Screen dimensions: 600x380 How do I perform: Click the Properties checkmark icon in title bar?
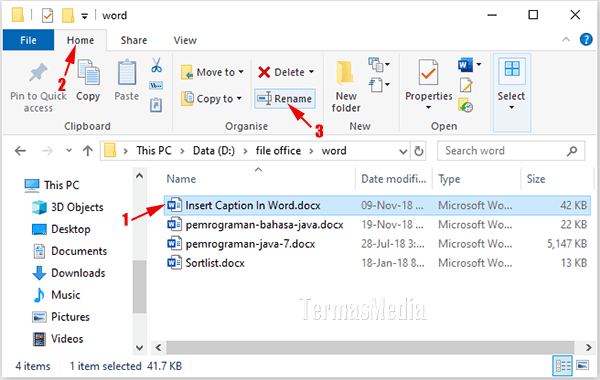pyautogui.click(x=47, y=16)
